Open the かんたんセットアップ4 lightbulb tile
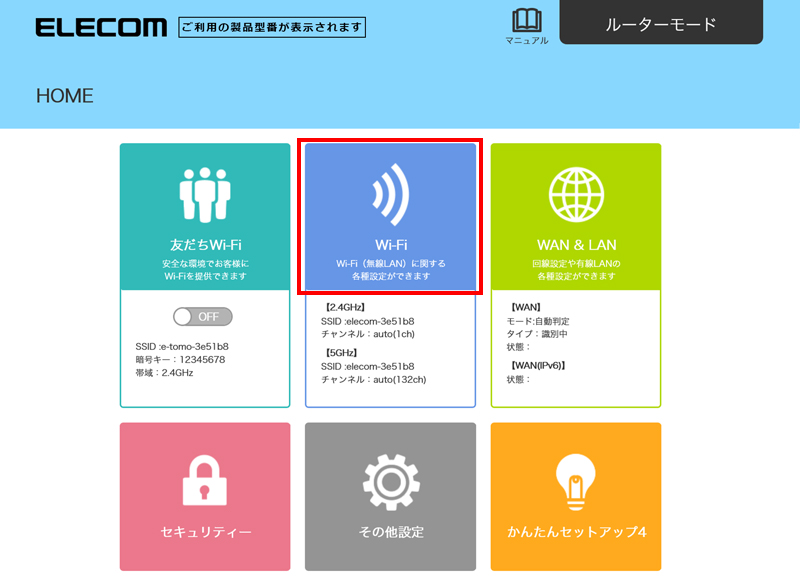This screenshot has width=800, height=582. click(576, 496)
